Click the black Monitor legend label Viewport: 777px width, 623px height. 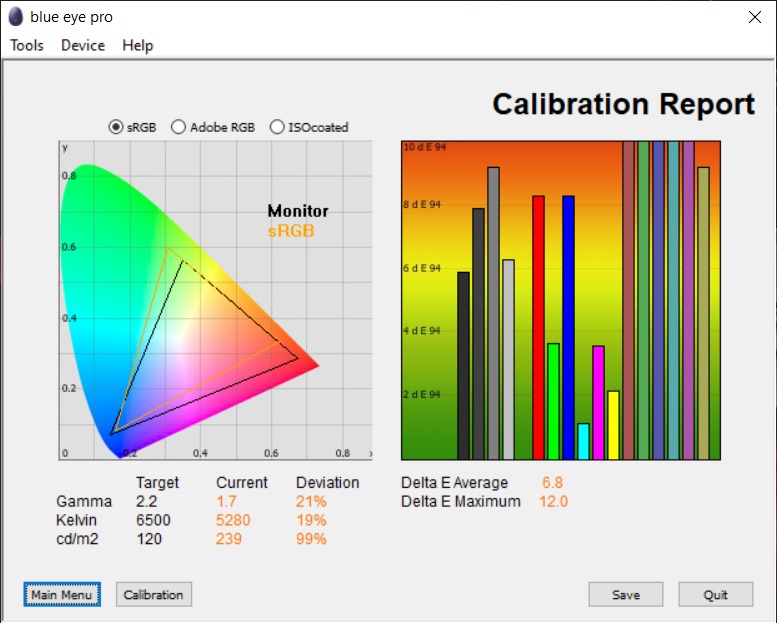coord(298,211)
